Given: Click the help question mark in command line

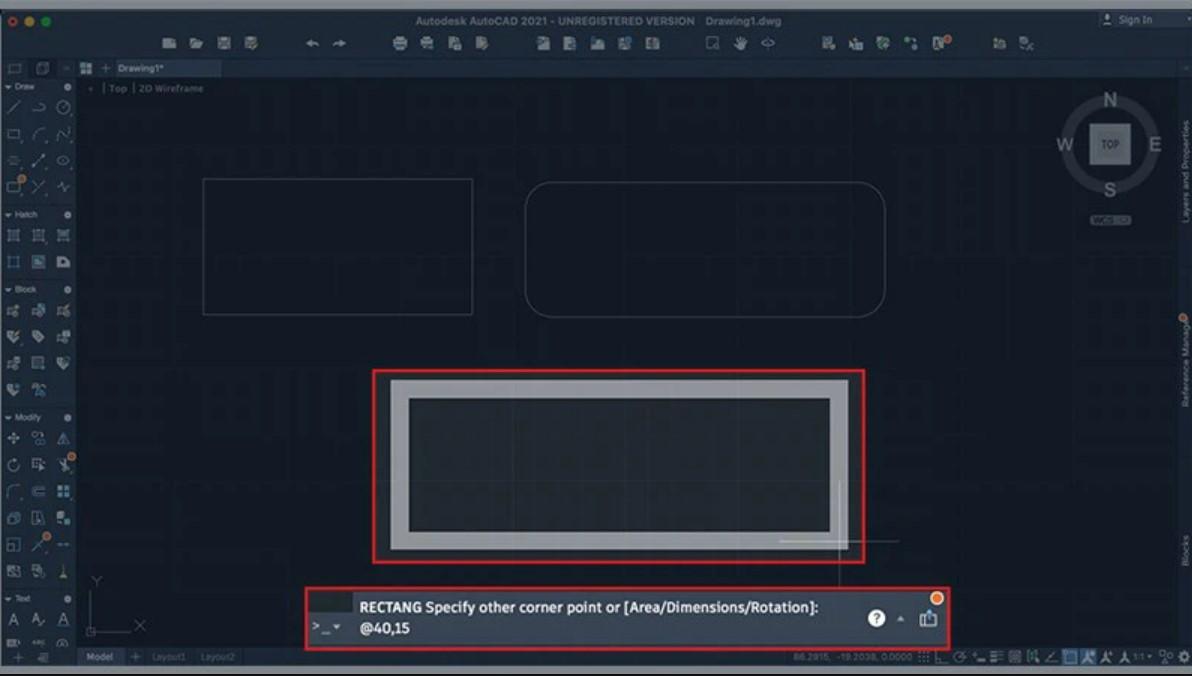Looking at the screenshot, I should click(876, 618).
